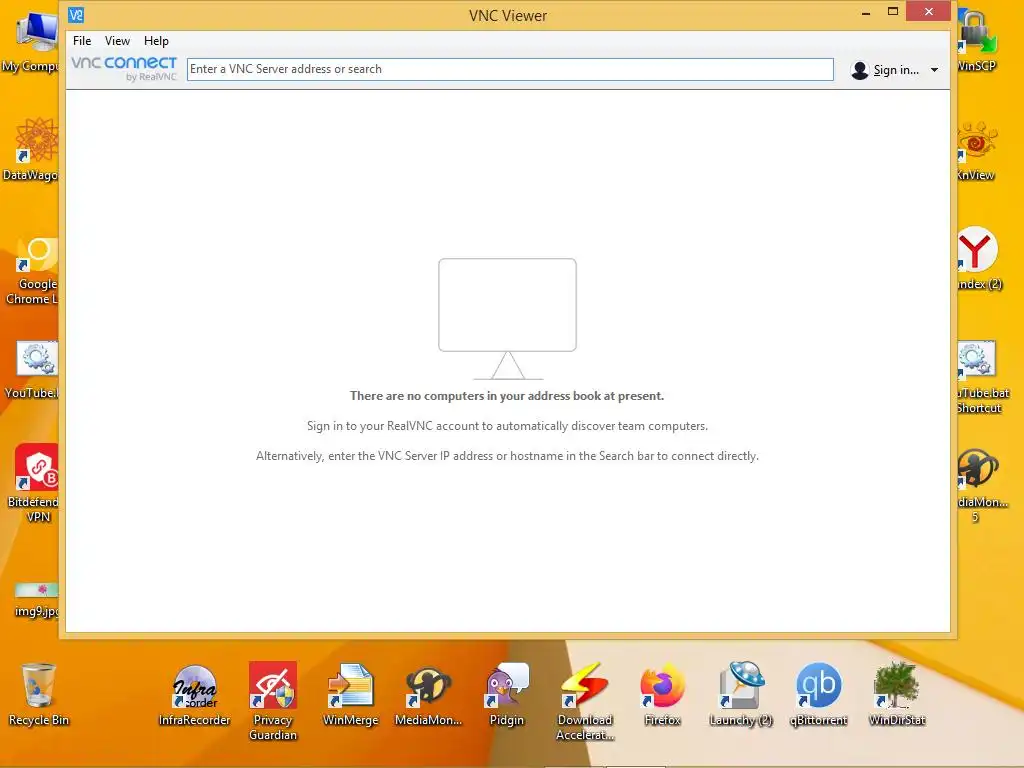Click the VNC Server address search field
The image size is (1024, 768).
(x=510, y=69)
